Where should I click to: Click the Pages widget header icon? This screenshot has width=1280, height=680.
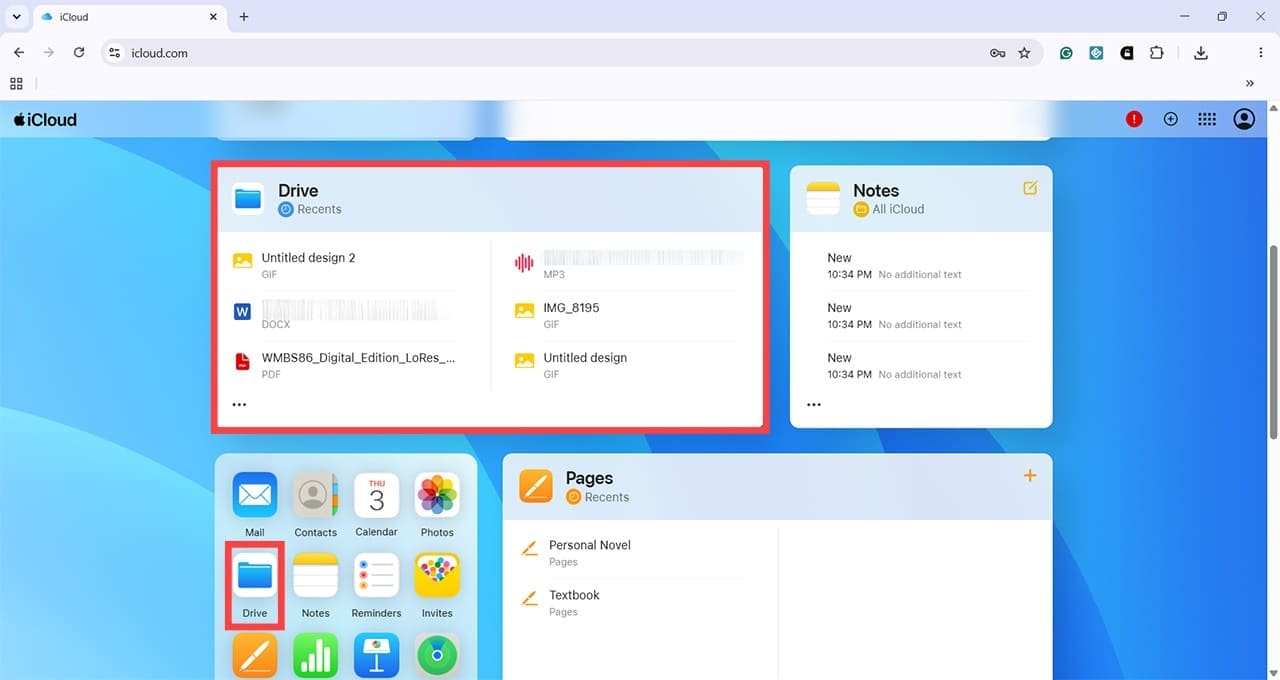pos(536,486)
